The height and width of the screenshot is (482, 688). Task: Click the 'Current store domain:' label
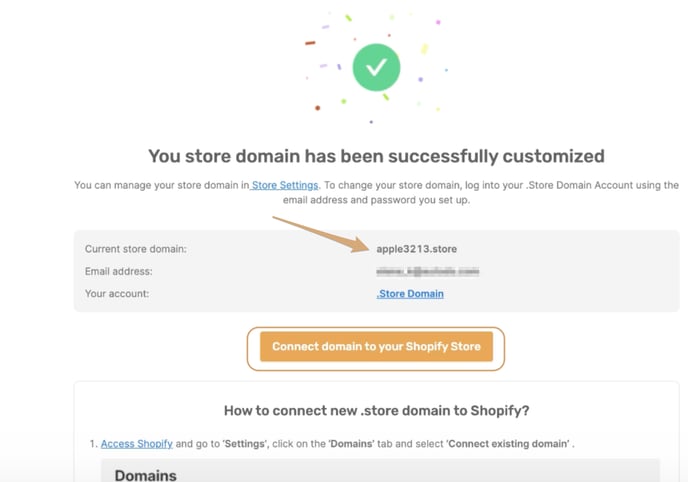coord(136,249)
